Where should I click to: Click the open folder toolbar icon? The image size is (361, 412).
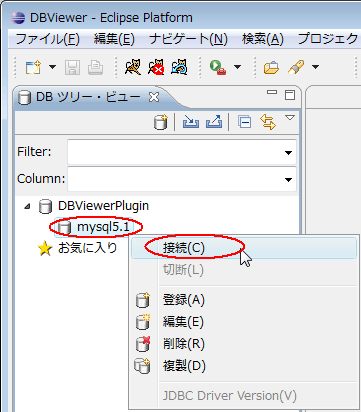pos(271,67)
